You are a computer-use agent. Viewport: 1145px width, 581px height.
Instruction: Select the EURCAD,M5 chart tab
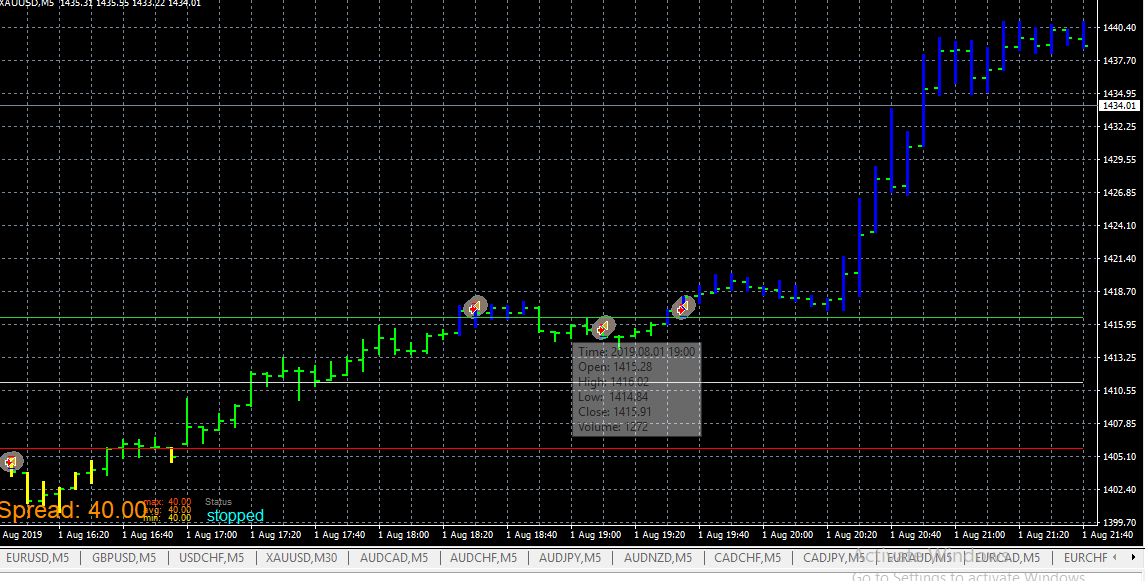(x=1007, y=558)
